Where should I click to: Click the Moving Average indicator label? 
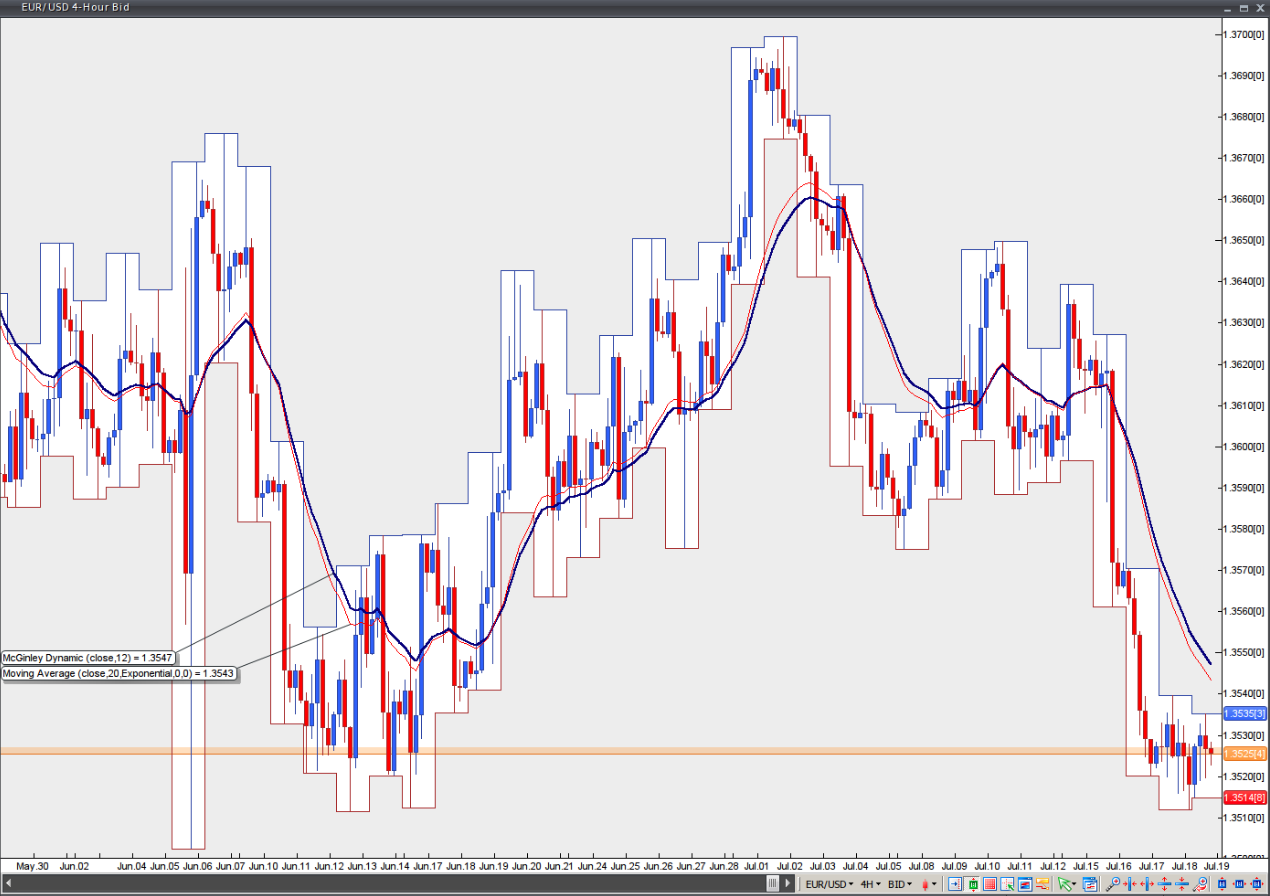118,674
